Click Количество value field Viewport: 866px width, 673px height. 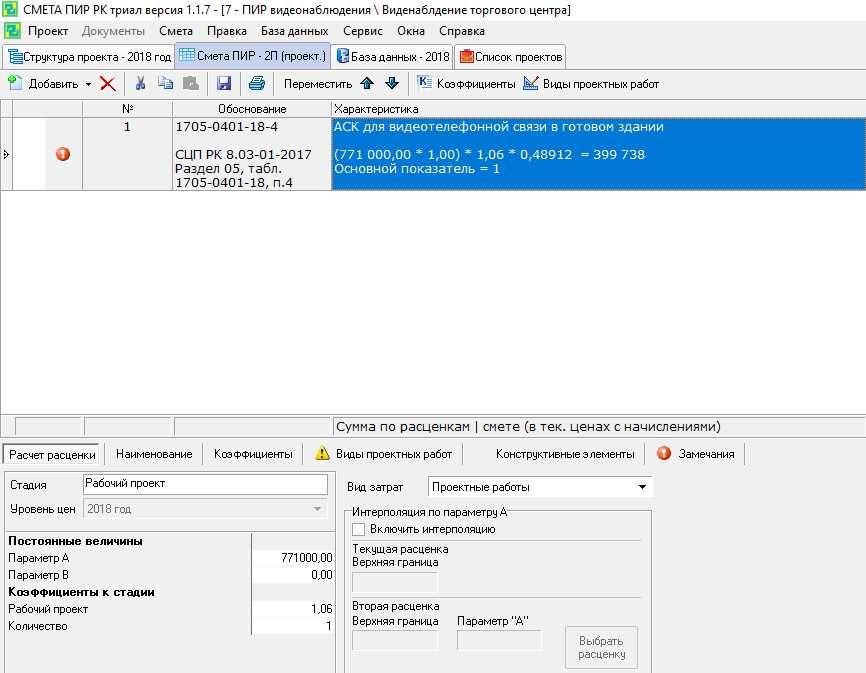(x=293, y=626)
